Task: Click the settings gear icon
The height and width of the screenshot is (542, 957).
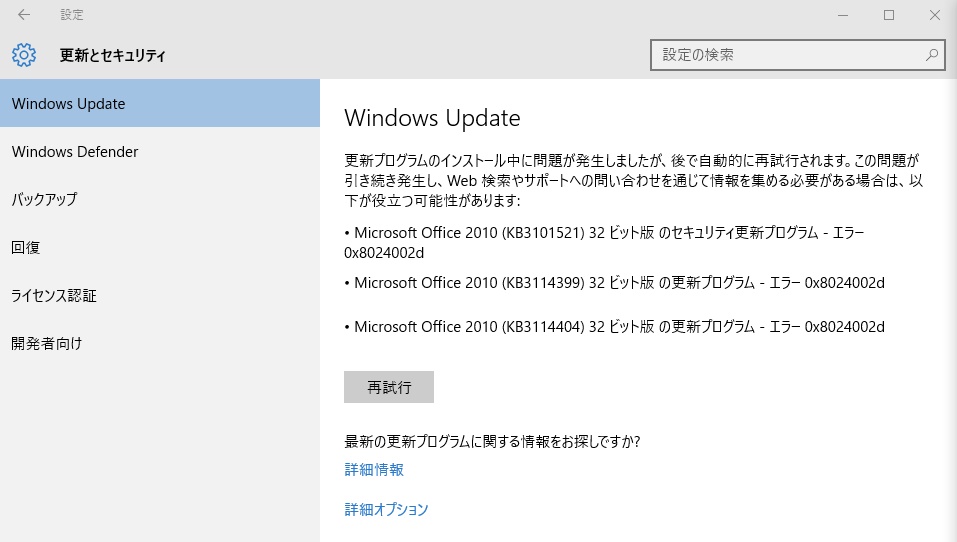Action: pyautogui.click(x=24, y=55)
